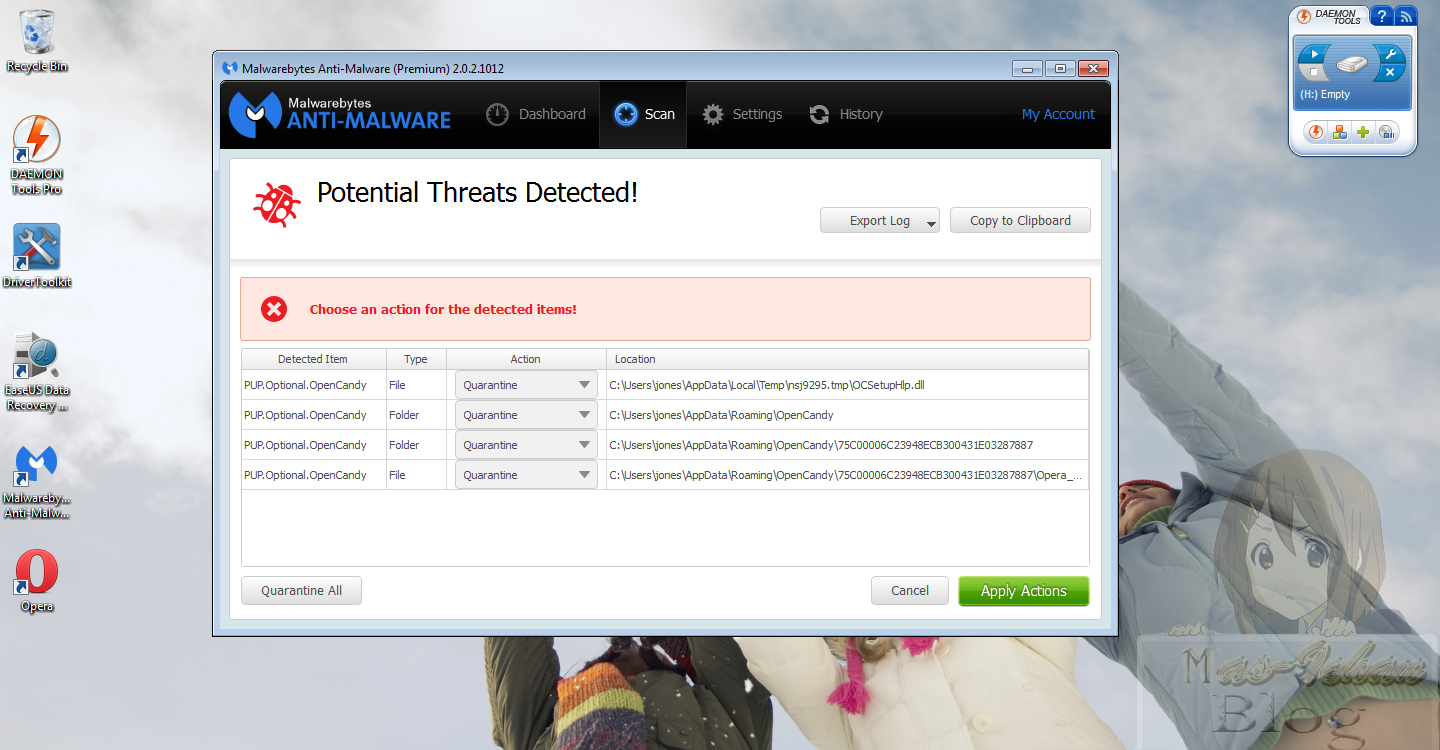Sort by the Action column header
The height and width of the screenshot is (750, 1440).
(526, 359)
